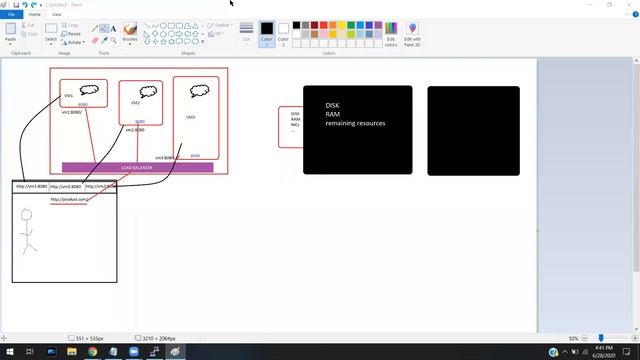Image resolution: width=640 pixels, height=360 pixels.
Task: Select the Pencil tool
Action: coord(95,29)
